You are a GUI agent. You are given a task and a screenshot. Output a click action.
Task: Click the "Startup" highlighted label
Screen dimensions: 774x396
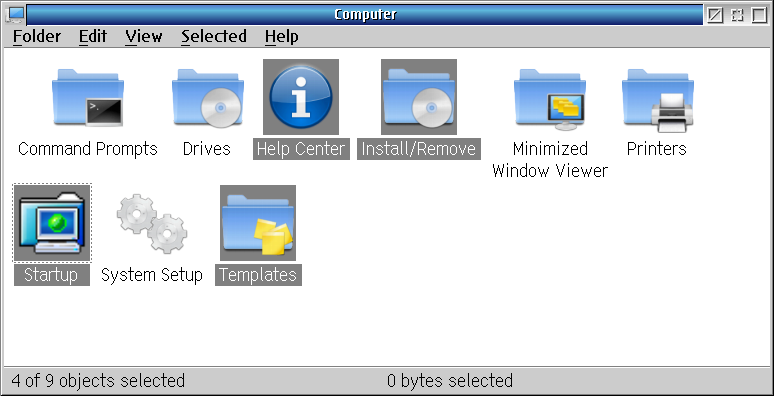(x=52, y=275)
